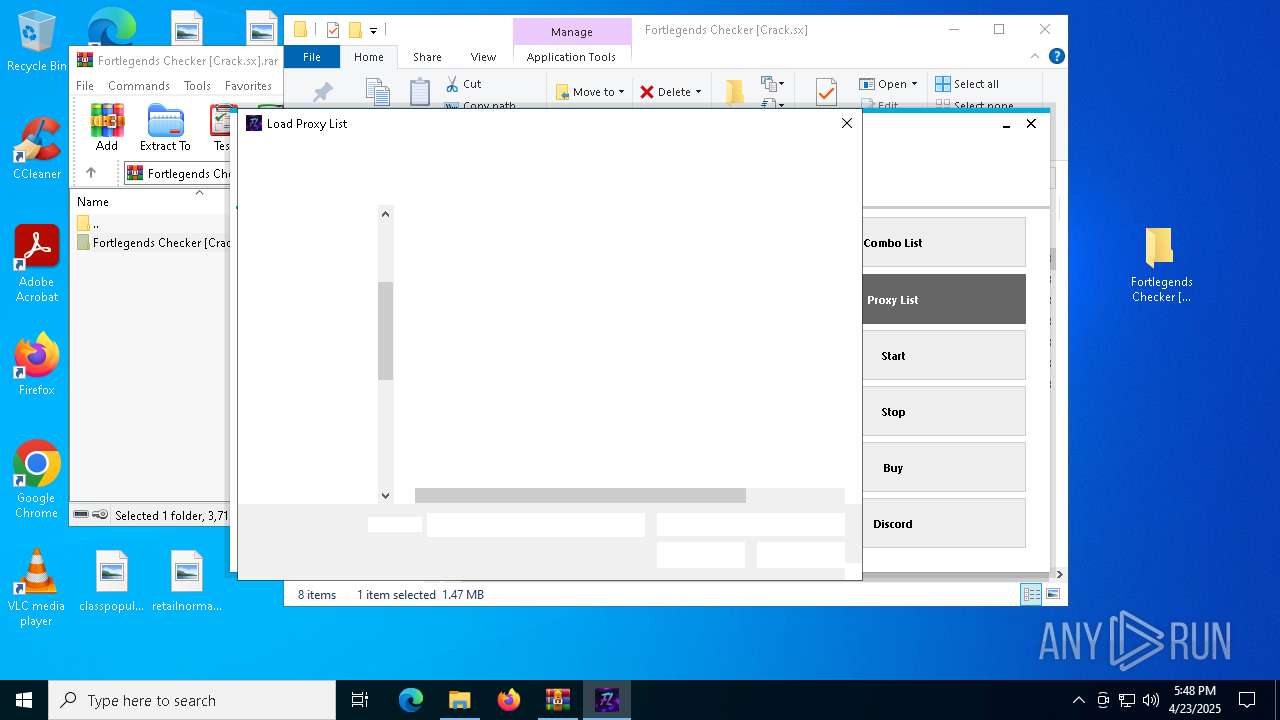Click the New folder icon in ribbon
Screen dimensions: 1280x720
coord(734,92)
